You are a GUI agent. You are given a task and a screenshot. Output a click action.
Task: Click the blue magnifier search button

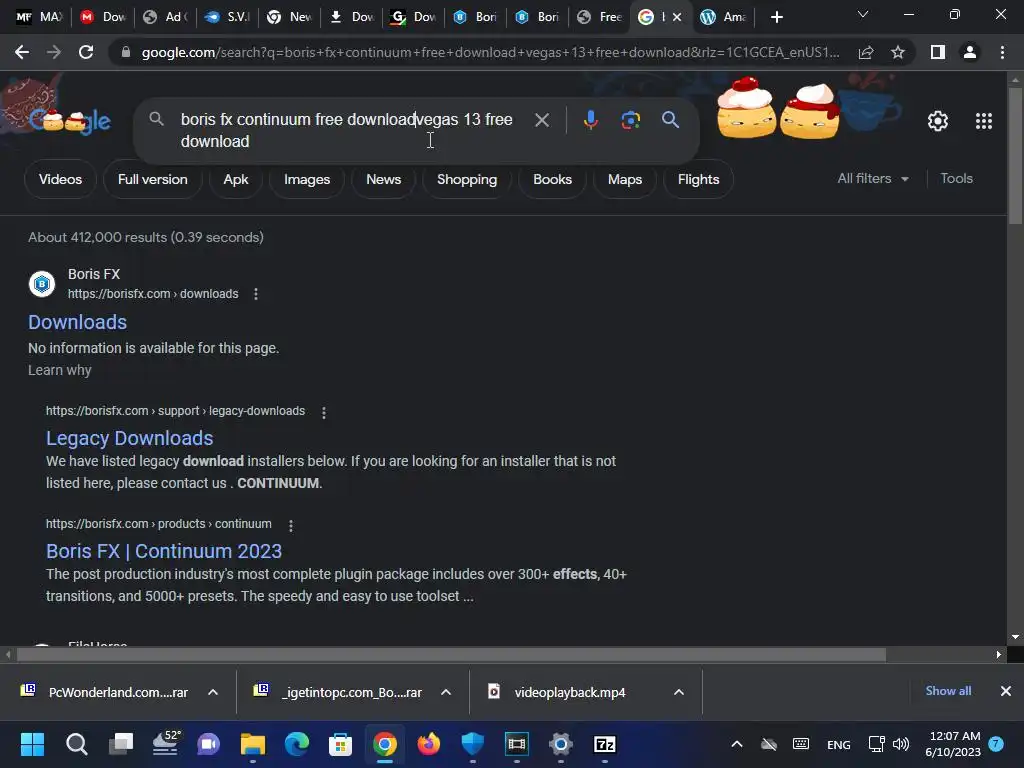670,120
